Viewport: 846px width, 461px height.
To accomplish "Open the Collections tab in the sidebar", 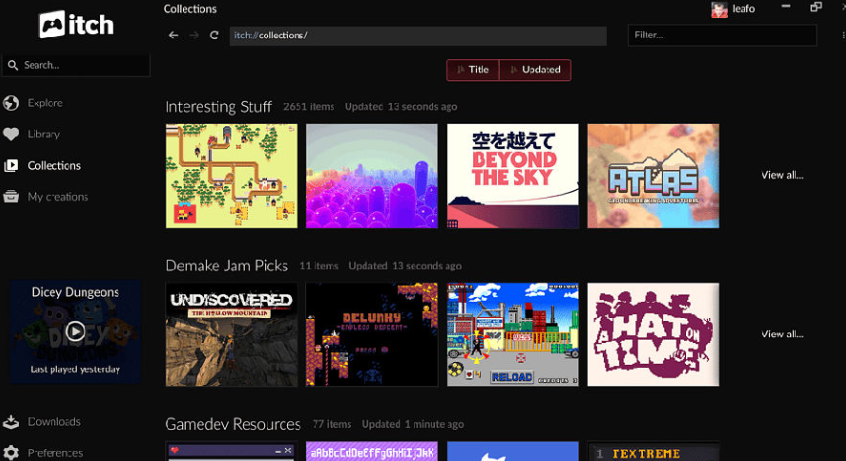I will click(x=54, y=165).
